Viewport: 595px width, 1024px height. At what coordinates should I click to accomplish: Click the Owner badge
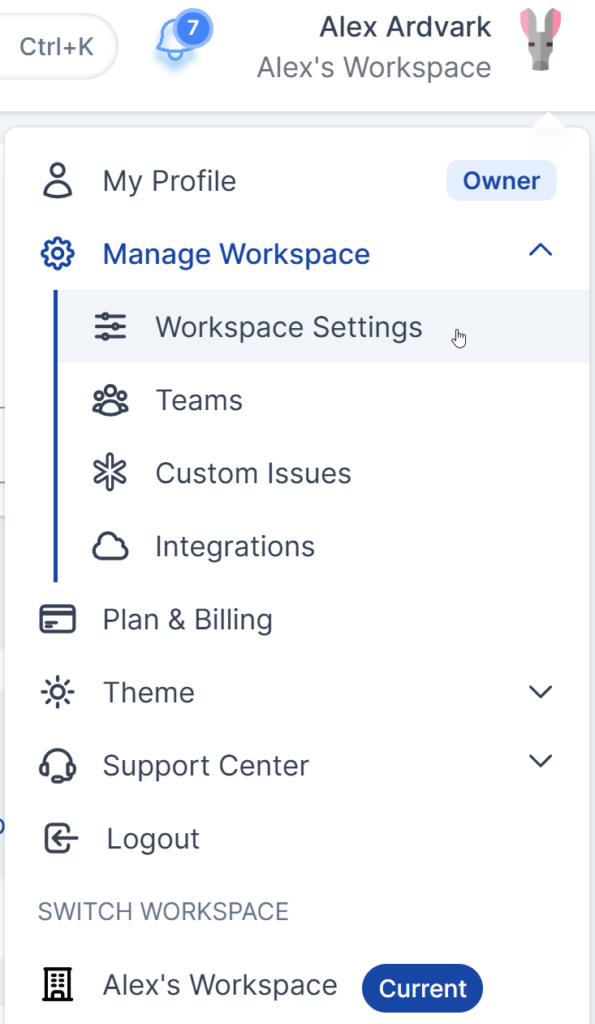point(501,181)
